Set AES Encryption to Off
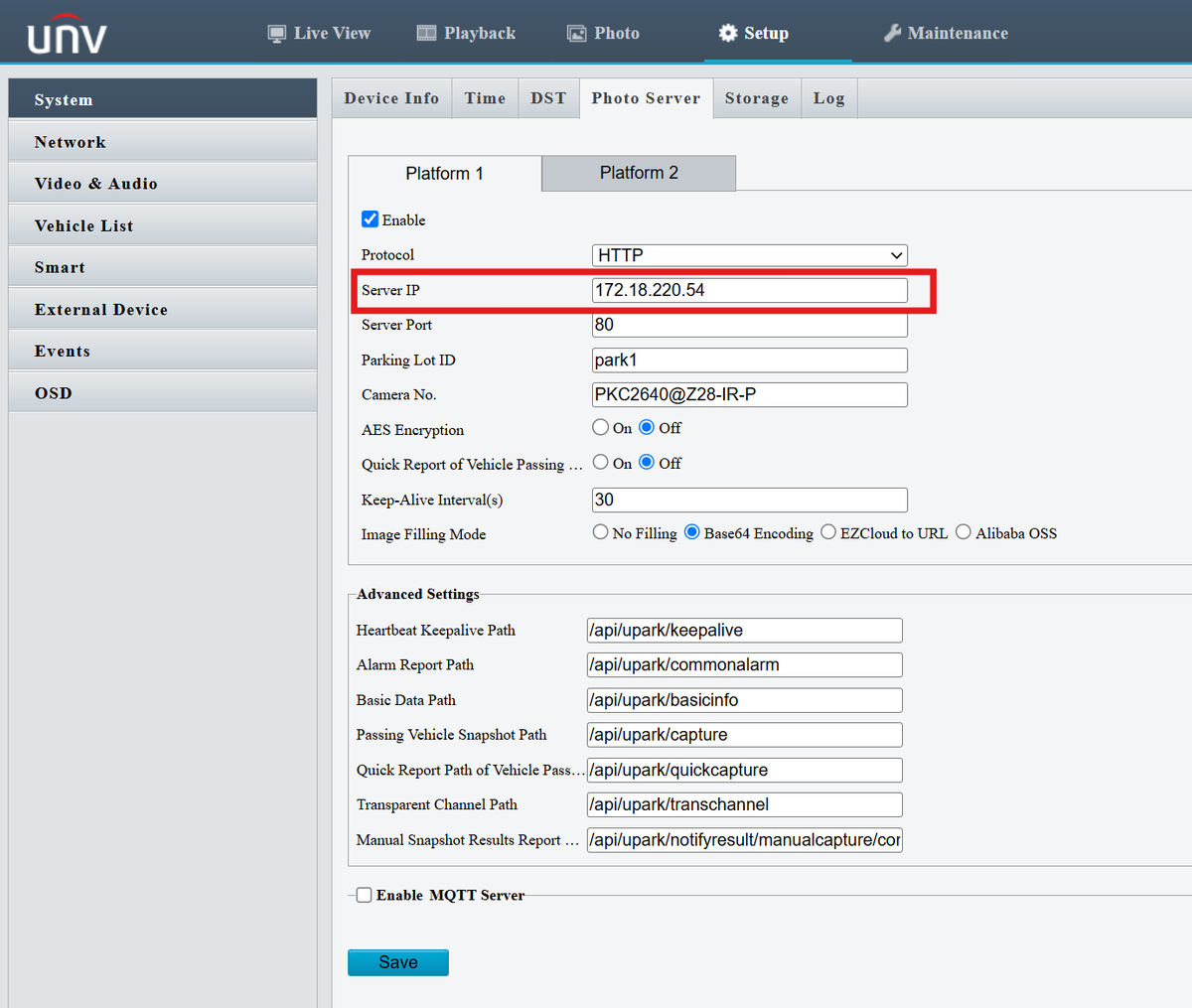The height and width of the screenshot is (1008, 1192). (x=647, y=428)
